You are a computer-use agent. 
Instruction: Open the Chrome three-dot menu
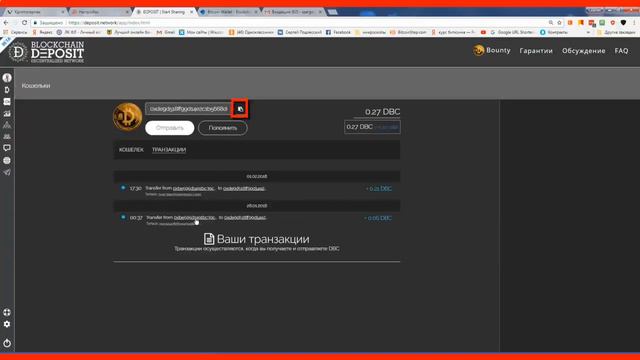[x=634, y=23]
